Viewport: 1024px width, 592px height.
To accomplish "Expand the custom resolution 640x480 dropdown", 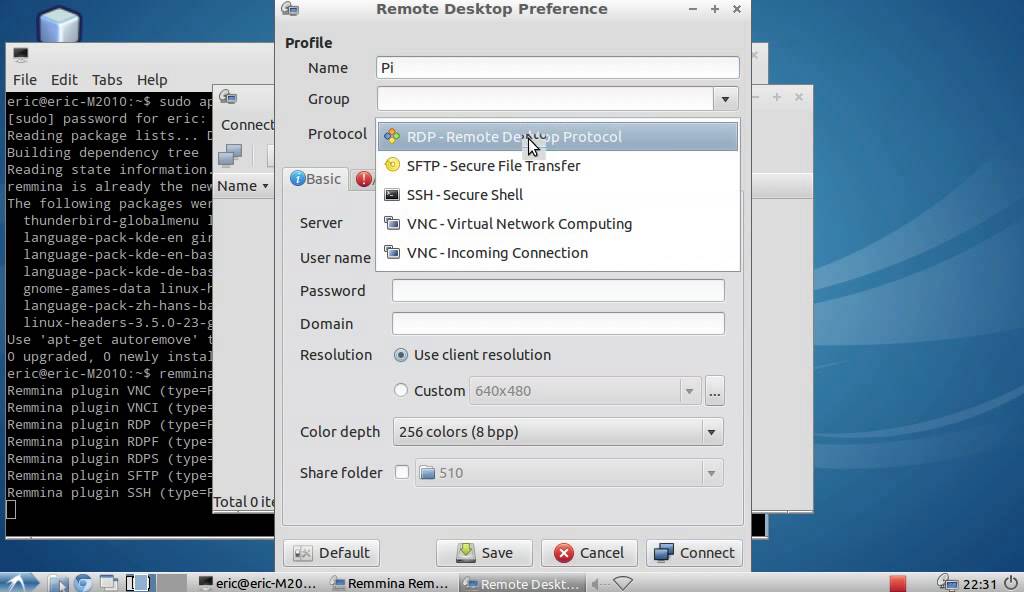I will tap(689, 391).
